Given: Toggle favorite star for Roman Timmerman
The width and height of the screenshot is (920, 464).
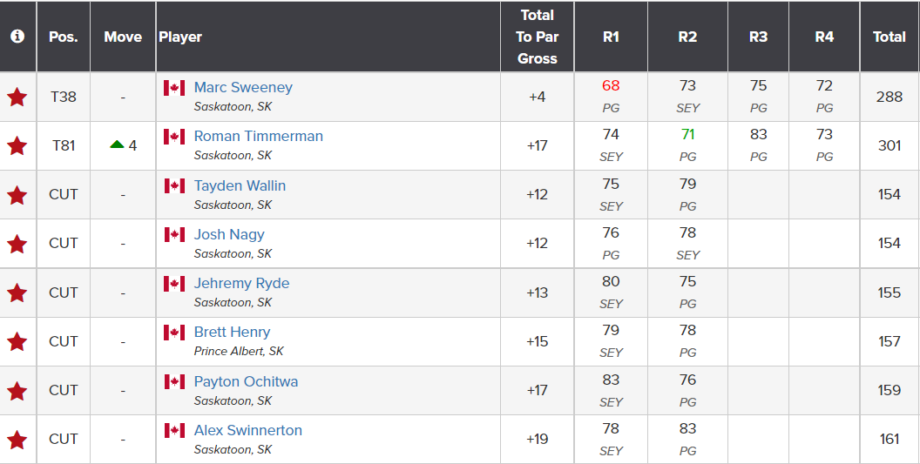Looking at the screenshot, I should (x=17, y=145).
